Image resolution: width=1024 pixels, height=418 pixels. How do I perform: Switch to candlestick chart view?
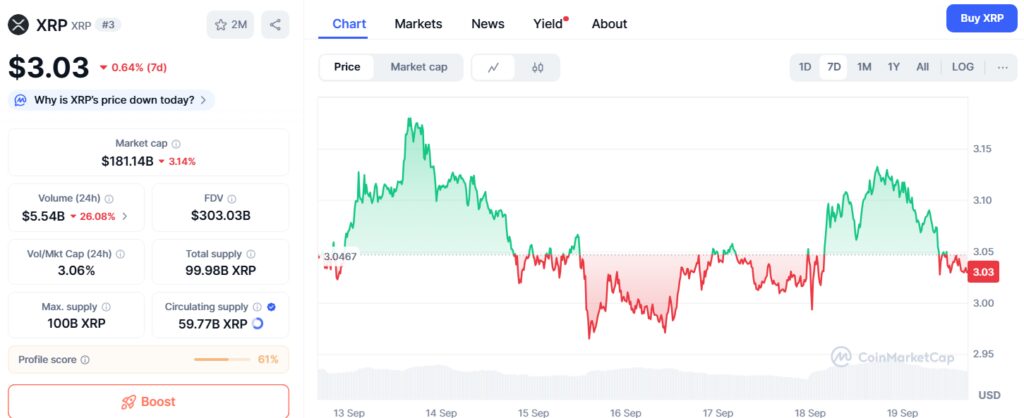537,68
